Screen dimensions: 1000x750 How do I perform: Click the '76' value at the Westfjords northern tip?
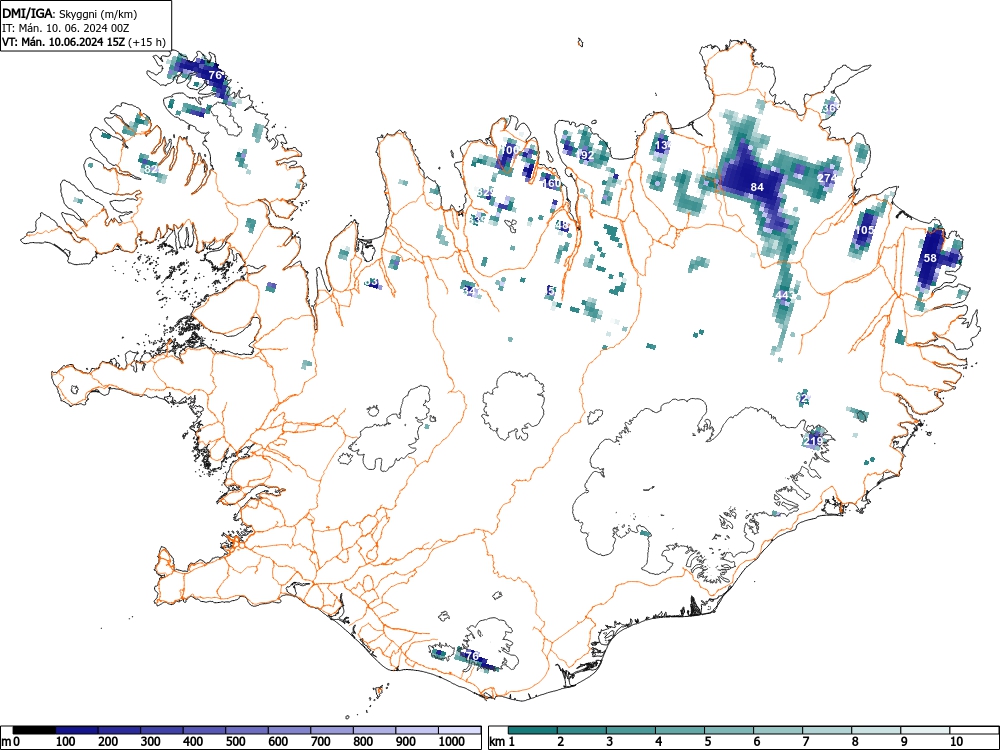click(x=216, y=75)
